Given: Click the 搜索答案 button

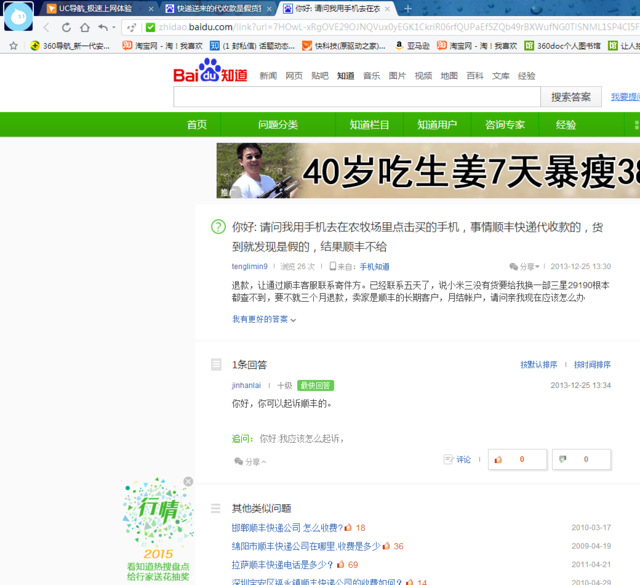Looking at the screenshot, I should [x=571, y=97].
